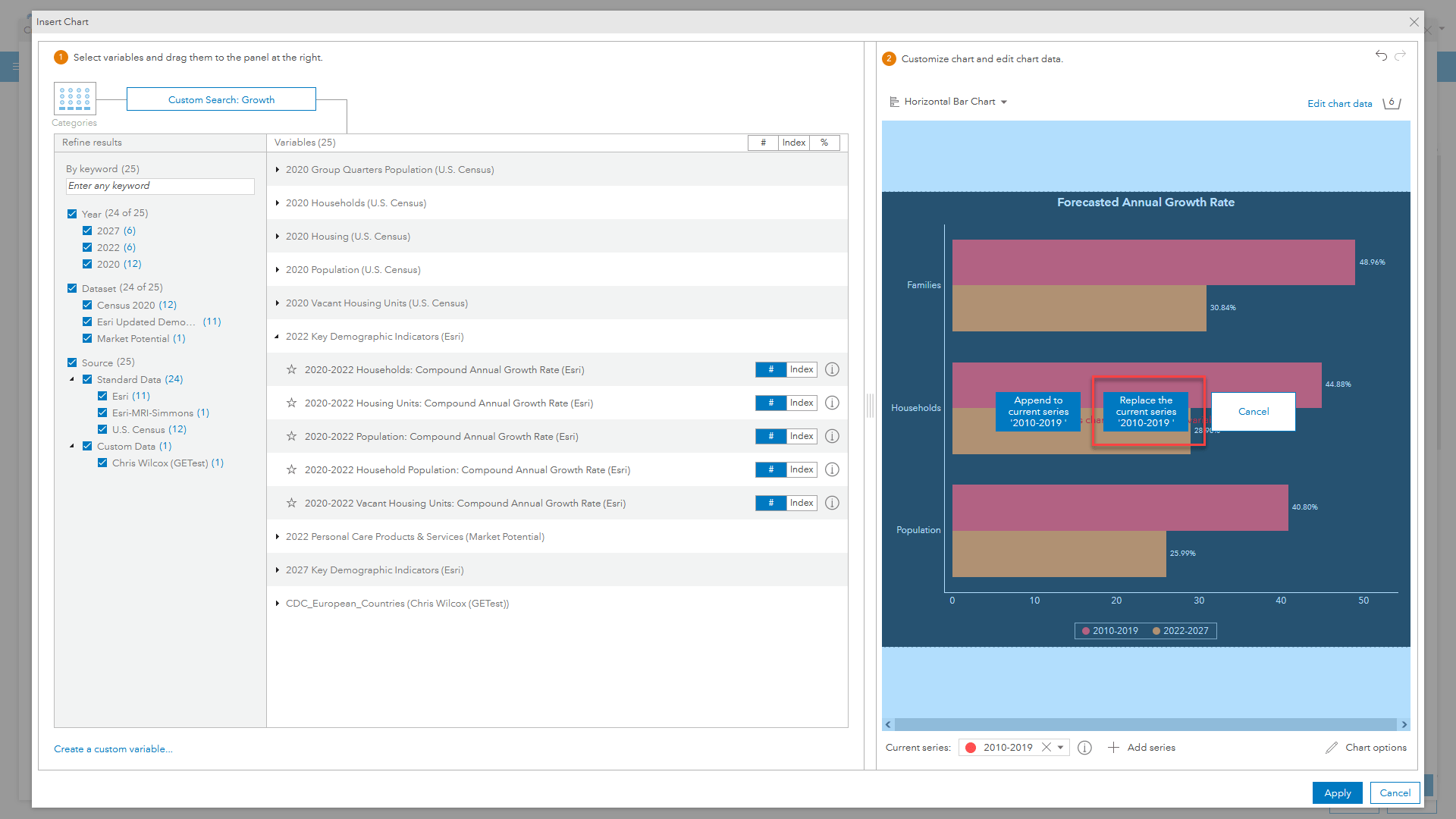Screen dimensions: 1456x819
Task: Select the Index column header toggle
Action: click(793, 143)
